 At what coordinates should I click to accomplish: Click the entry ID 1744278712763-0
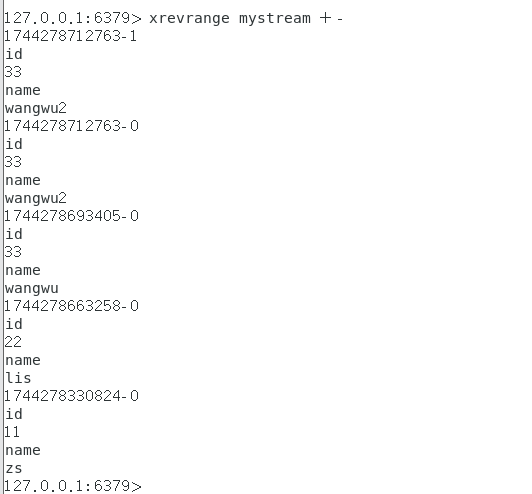[x=71, y=126]
